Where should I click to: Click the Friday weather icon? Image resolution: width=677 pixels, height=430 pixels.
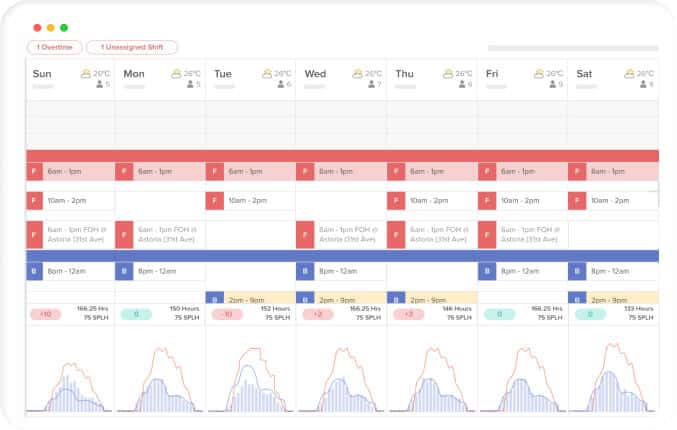coord(538,74)
